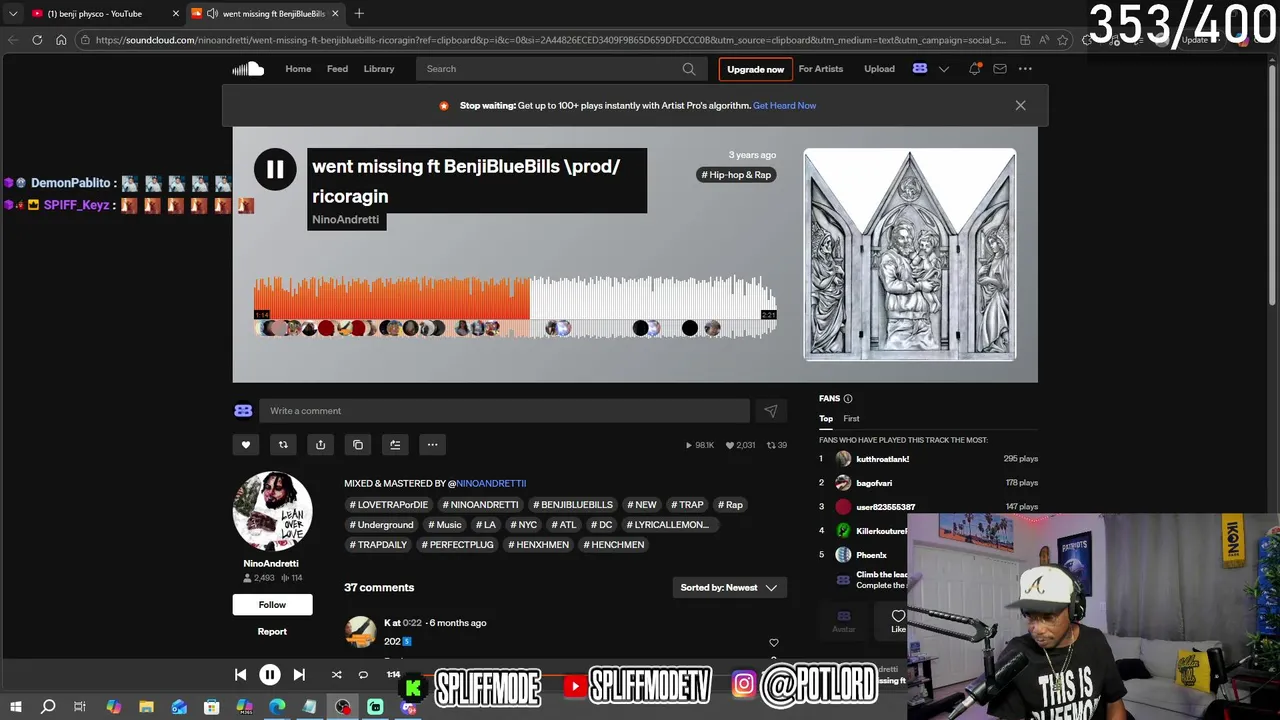Screen dimensions: 1280x720
Task: Click the #HENCHMEN tag
Action: pos(614,545)
